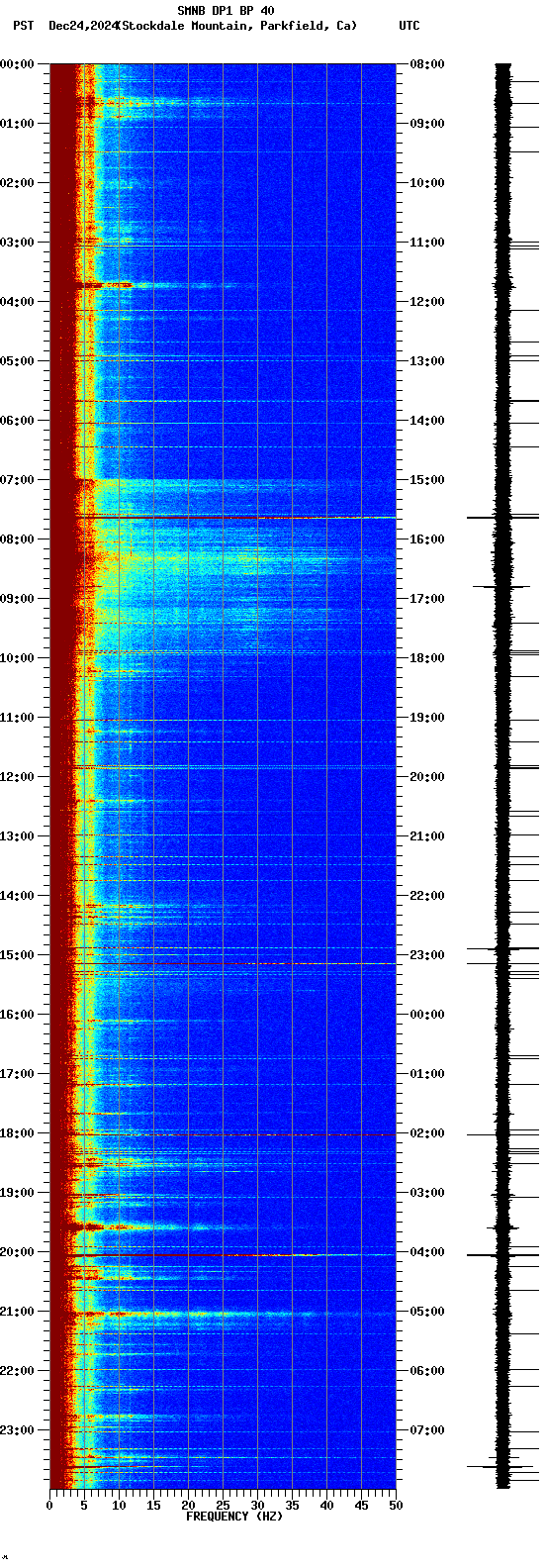This screenshot has width=546, height=1568.
Task: Click the 00:00 UTC time label
Action: (427, 1015)
